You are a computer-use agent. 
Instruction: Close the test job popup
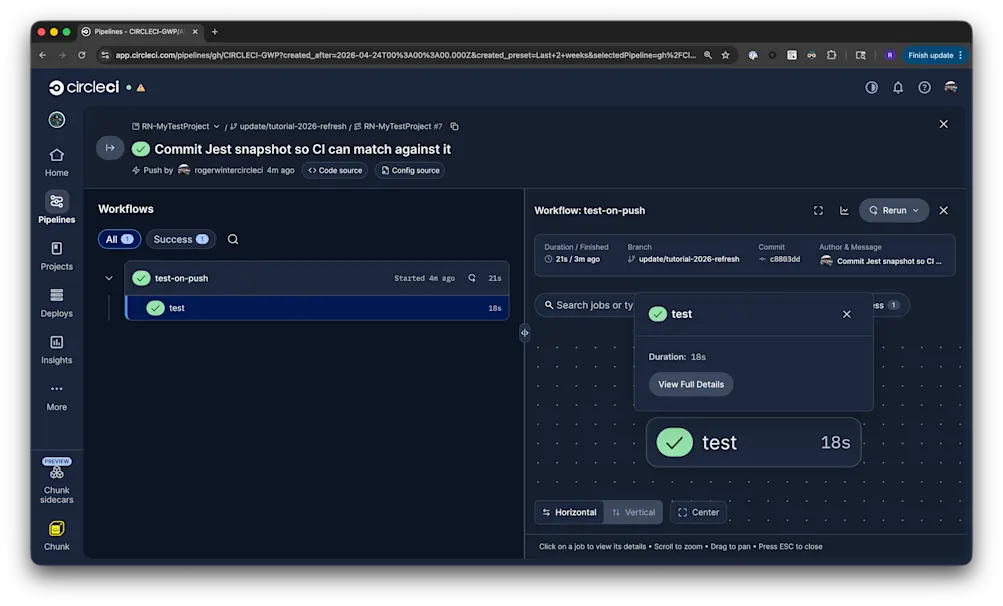pyautogui.click(x=846, y=314)
